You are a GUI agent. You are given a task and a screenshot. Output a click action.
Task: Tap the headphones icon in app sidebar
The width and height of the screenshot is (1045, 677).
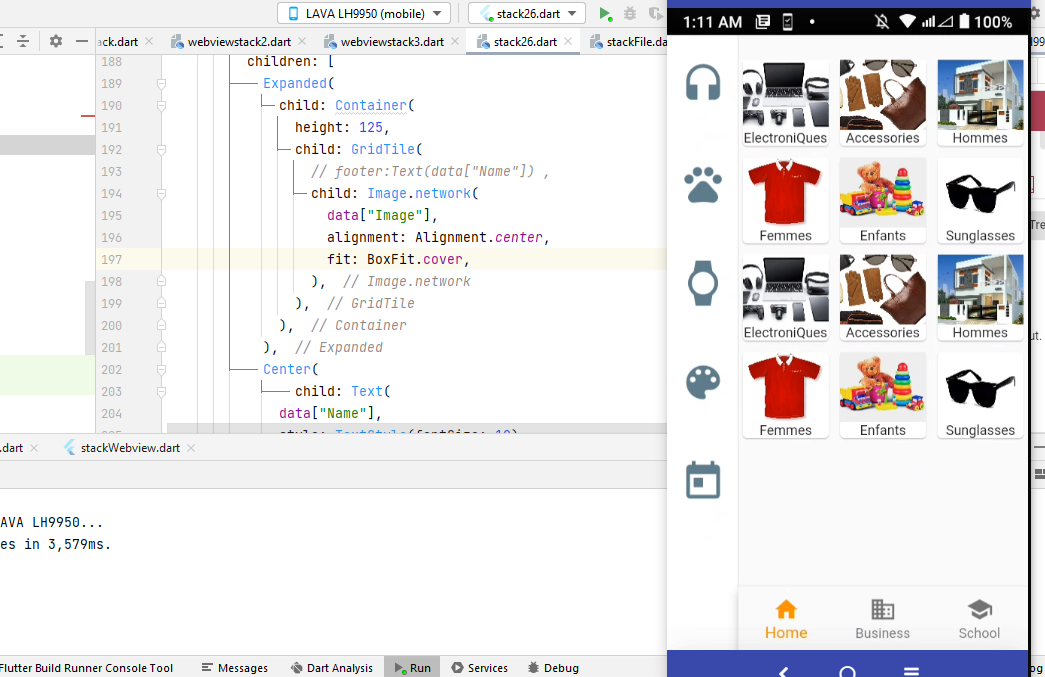tap(703, 83)
